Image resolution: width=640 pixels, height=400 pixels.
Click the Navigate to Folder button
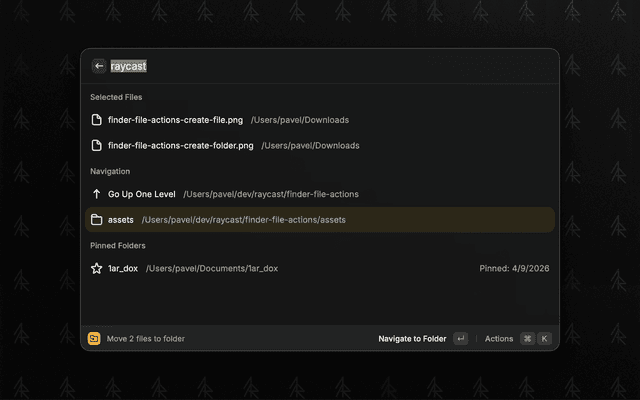412,339
